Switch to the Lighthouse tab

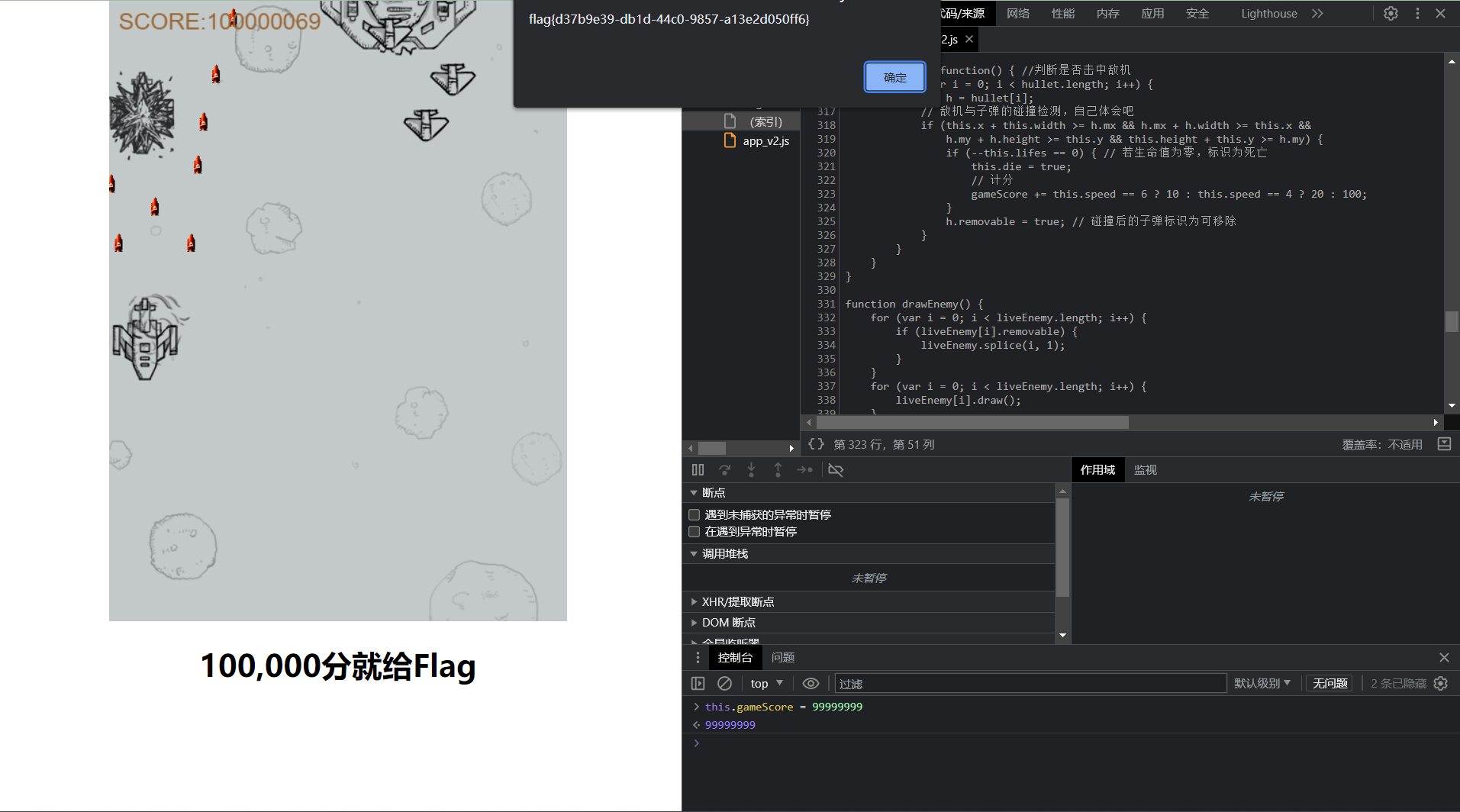click(1268, 14)
